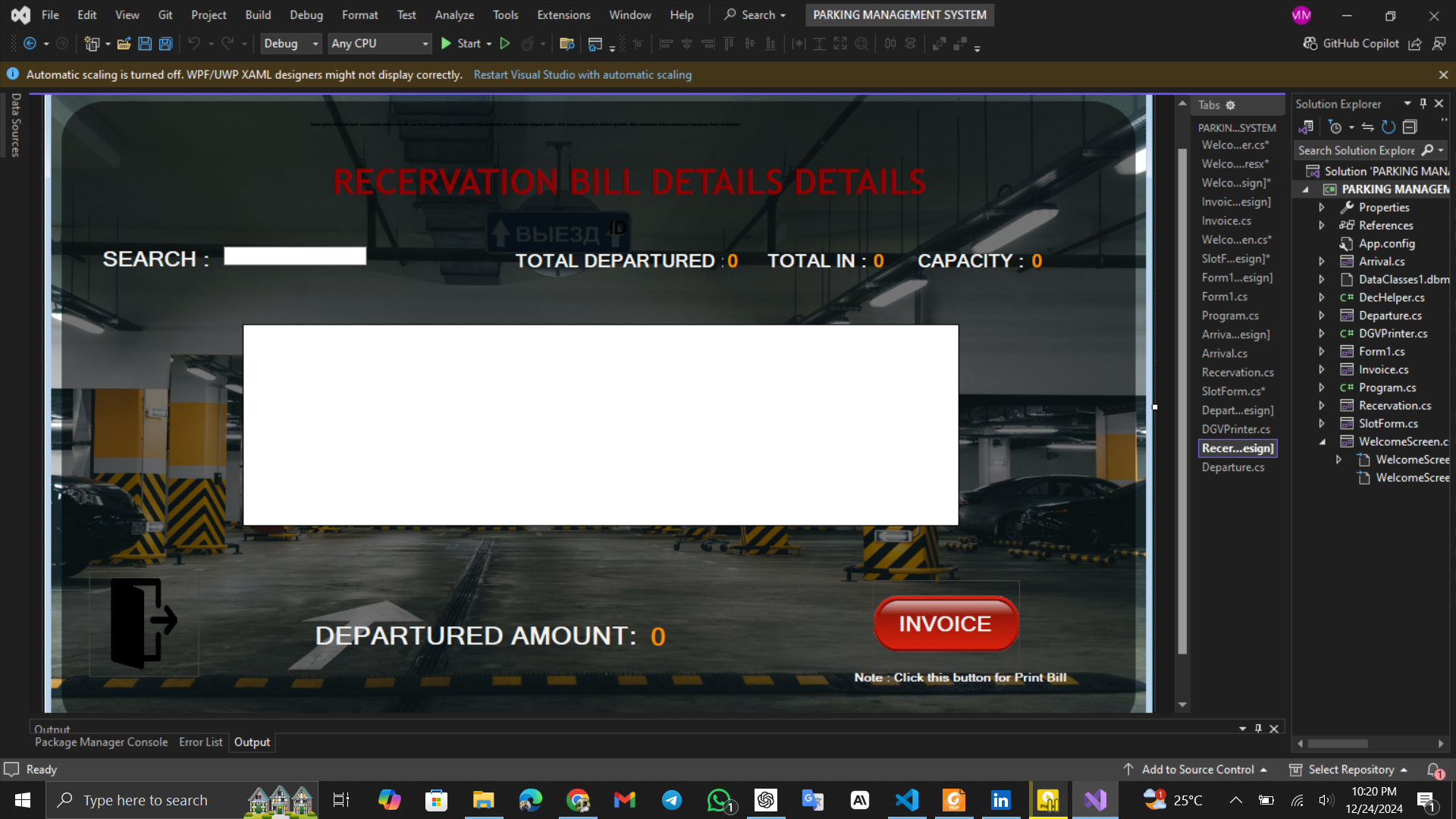Toggle Solution and Folder views icon
The width and height of the screenshot is (1456, 819).
click(1306, 127)
